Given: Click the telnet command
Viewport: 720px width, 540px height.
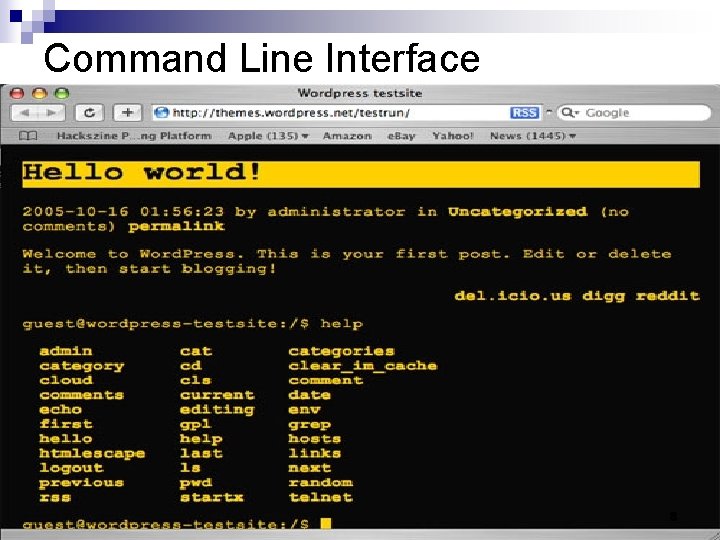Looking at the screenshot, I should (x=321, y=497).
